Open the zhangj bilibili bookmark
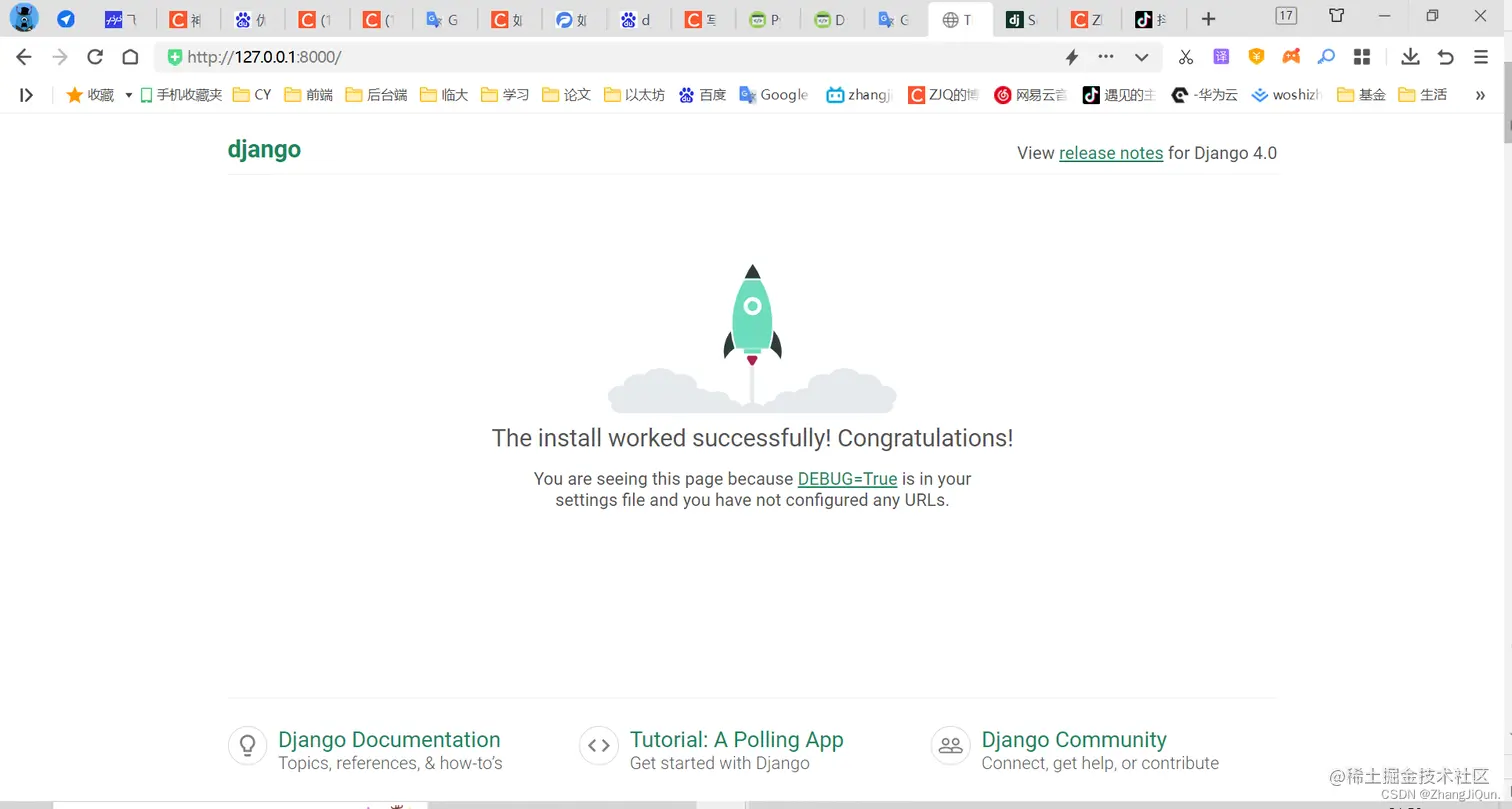This screenshot has height=809, width=1512. click(859, 95)
